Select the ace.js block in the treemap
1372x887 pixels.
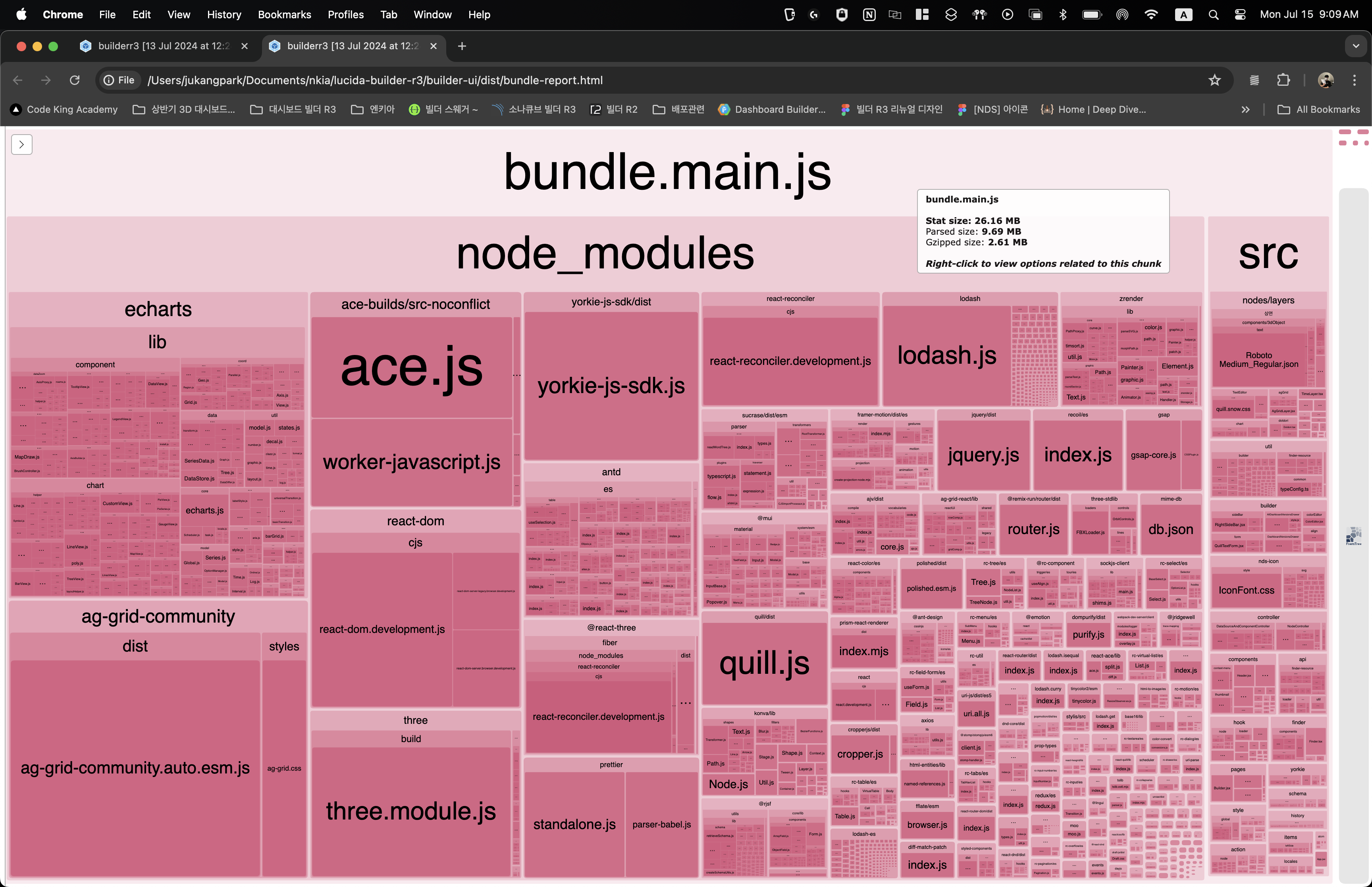point(411,368)
